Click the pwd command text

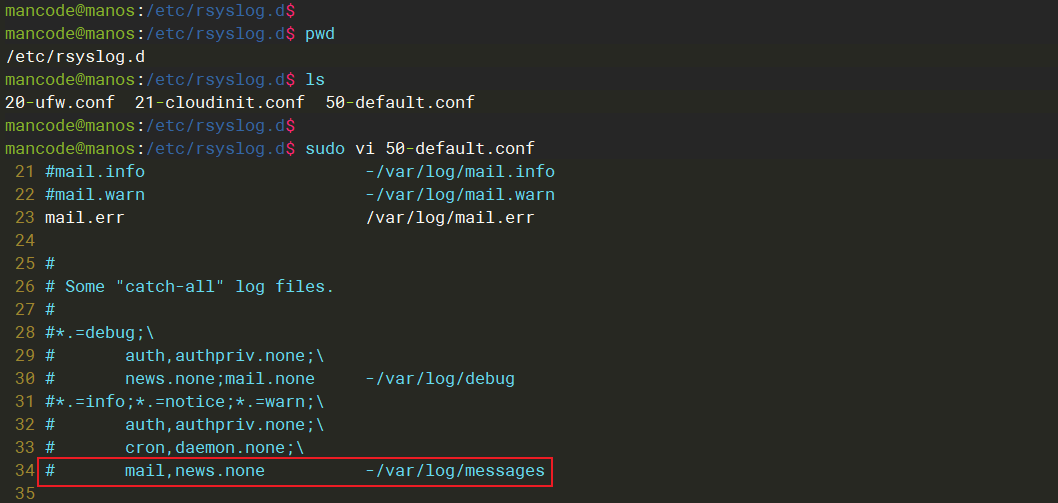[x=320, y=34]
